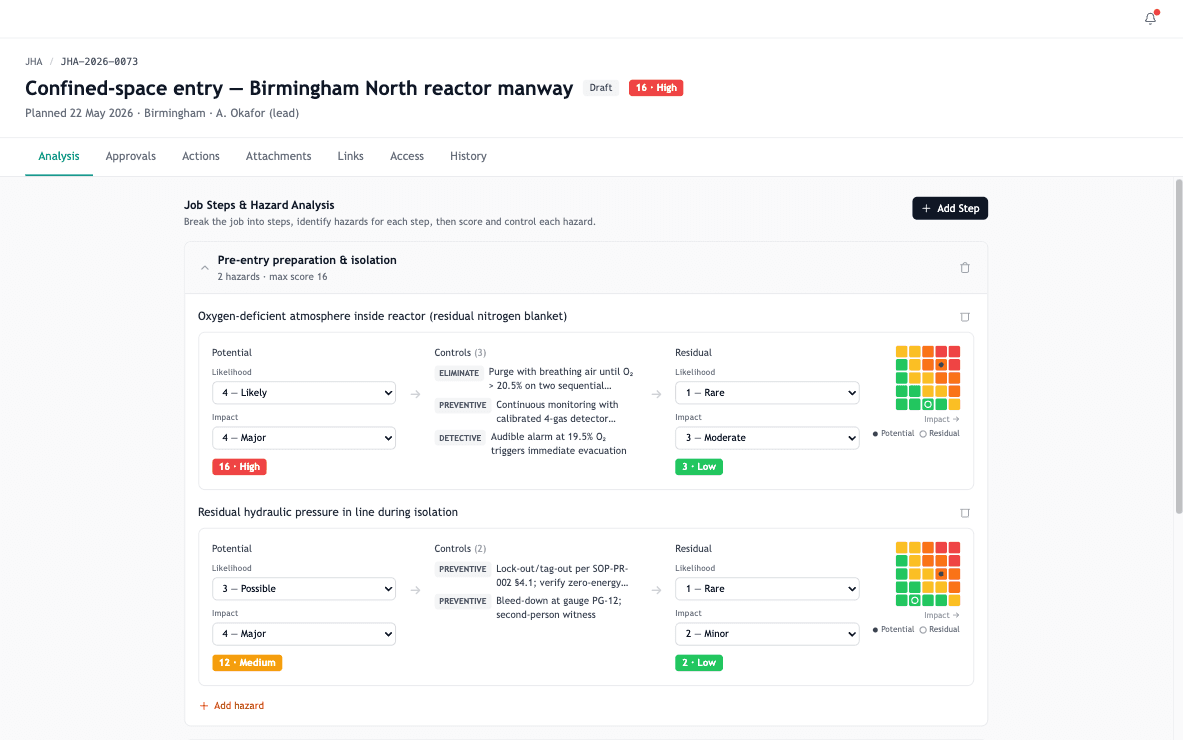Delete the Pre-entry preparation step via trash icon
Image resolution: width=1183 pixels, height=740 pixels.
pyautogui.click(x=964, y=268)
